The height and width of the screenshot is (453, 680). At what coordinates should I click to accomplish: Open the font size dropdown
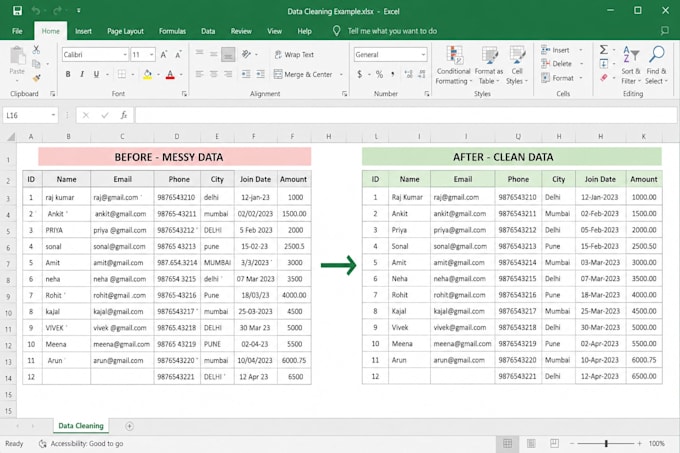[151, 55]
